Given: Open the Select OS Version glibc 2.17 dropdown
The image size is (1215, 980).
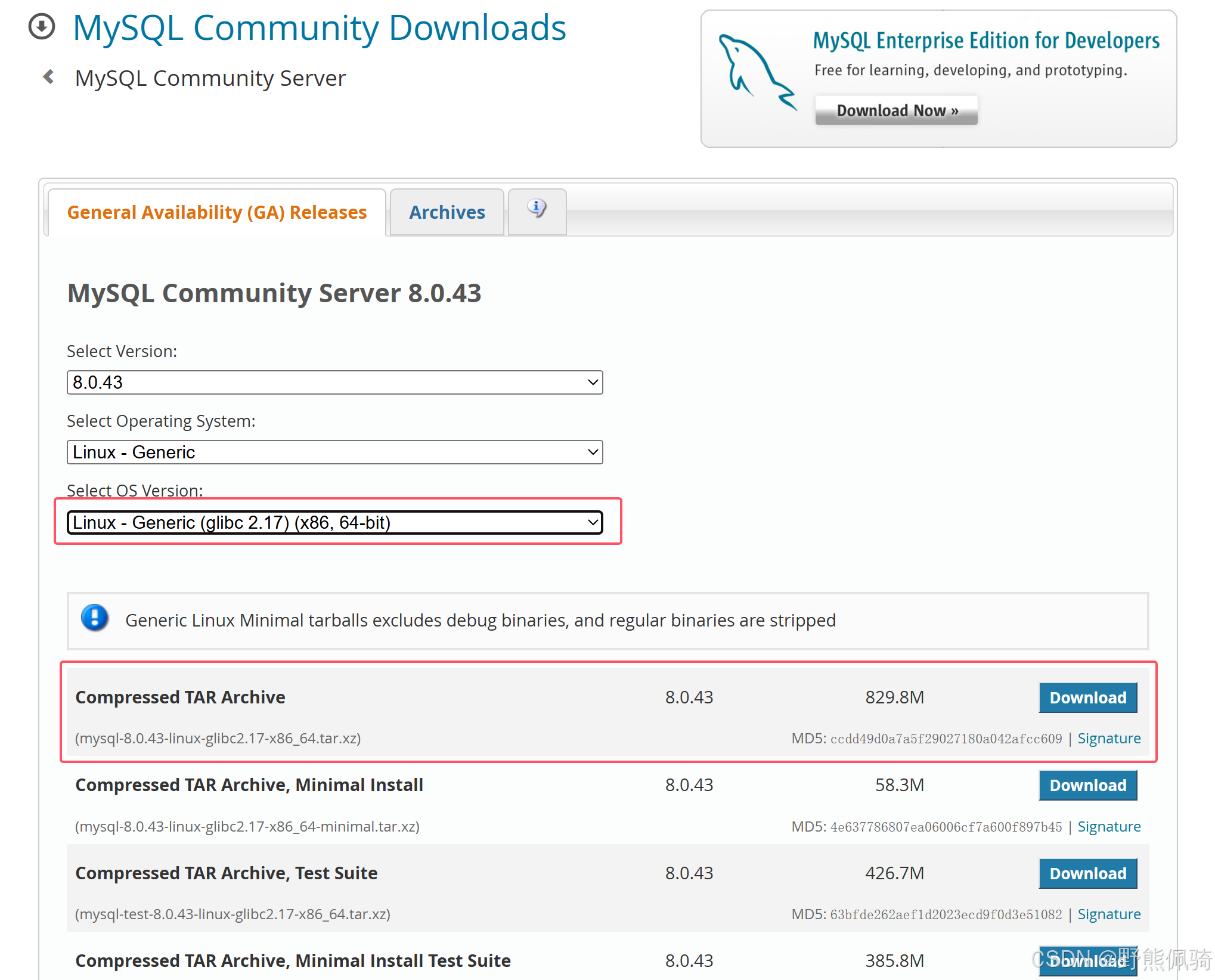Looking at the screenshot, I should 334,522.
